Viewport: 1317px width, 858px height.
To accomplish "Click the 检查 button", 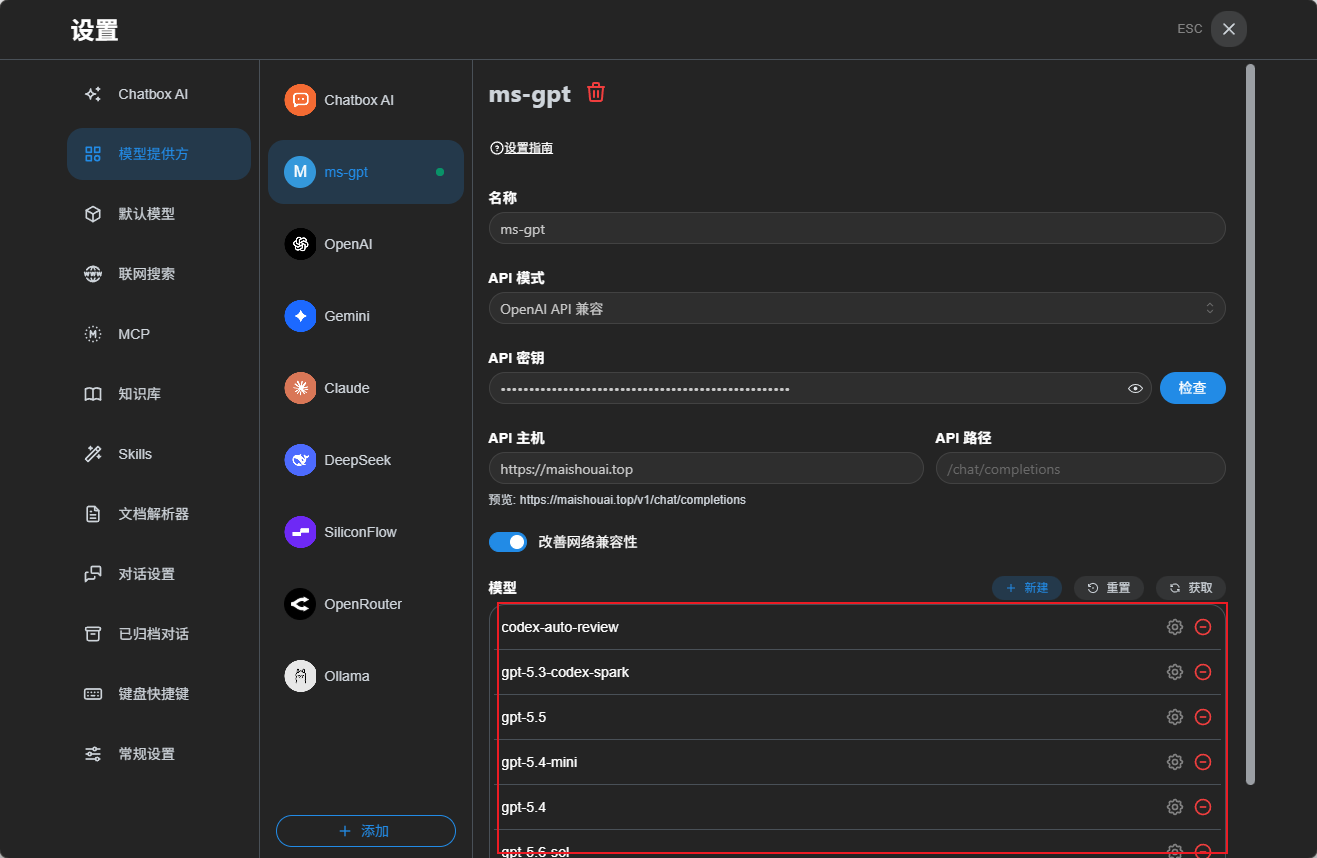I will point(1193,388).
